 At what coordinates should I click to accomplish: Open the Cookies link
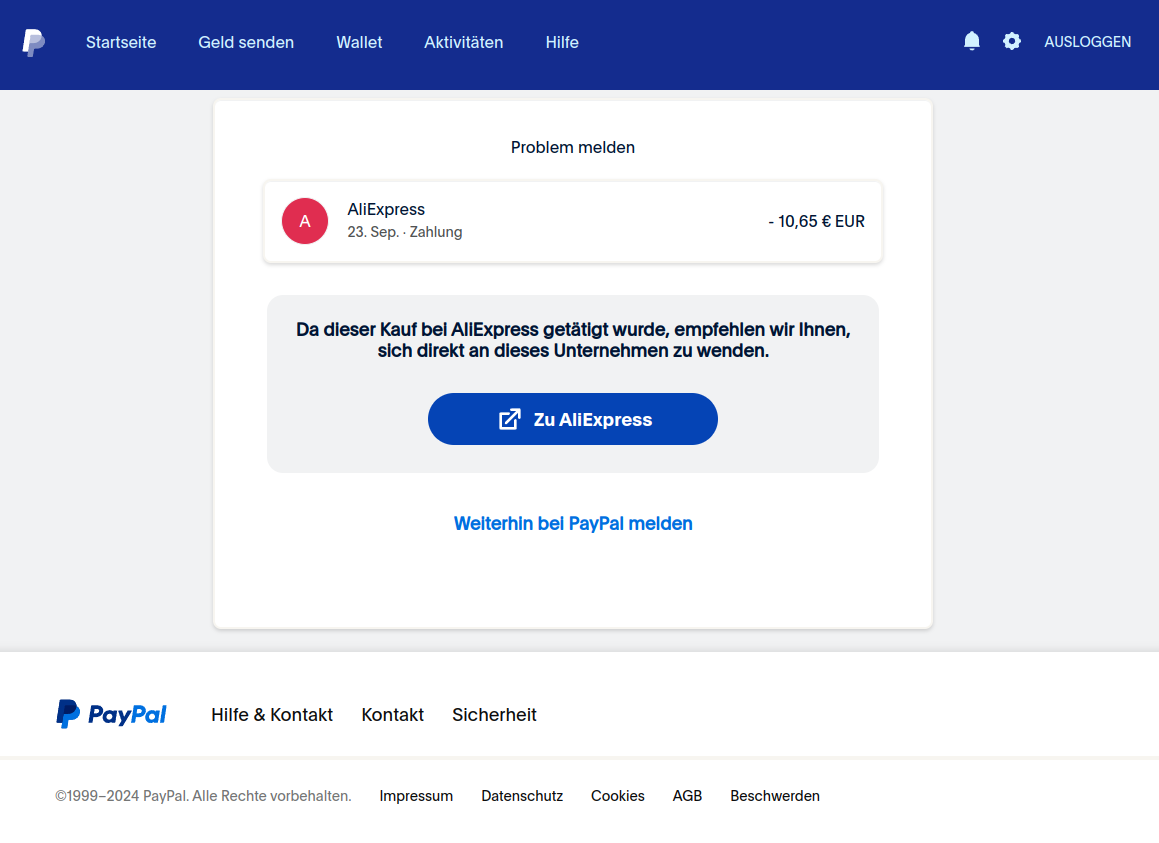(618, 796)
